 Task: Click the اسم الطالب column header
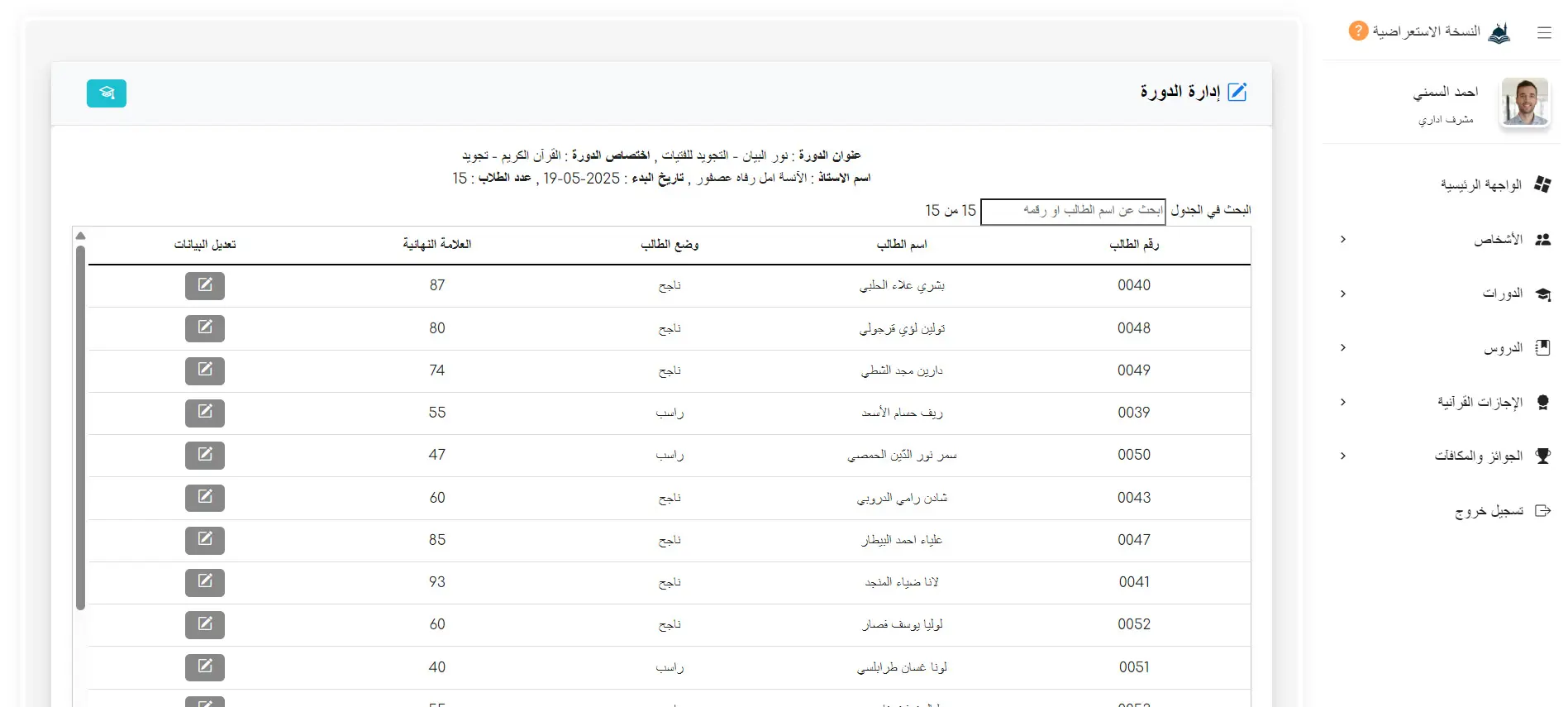[901, 245]
